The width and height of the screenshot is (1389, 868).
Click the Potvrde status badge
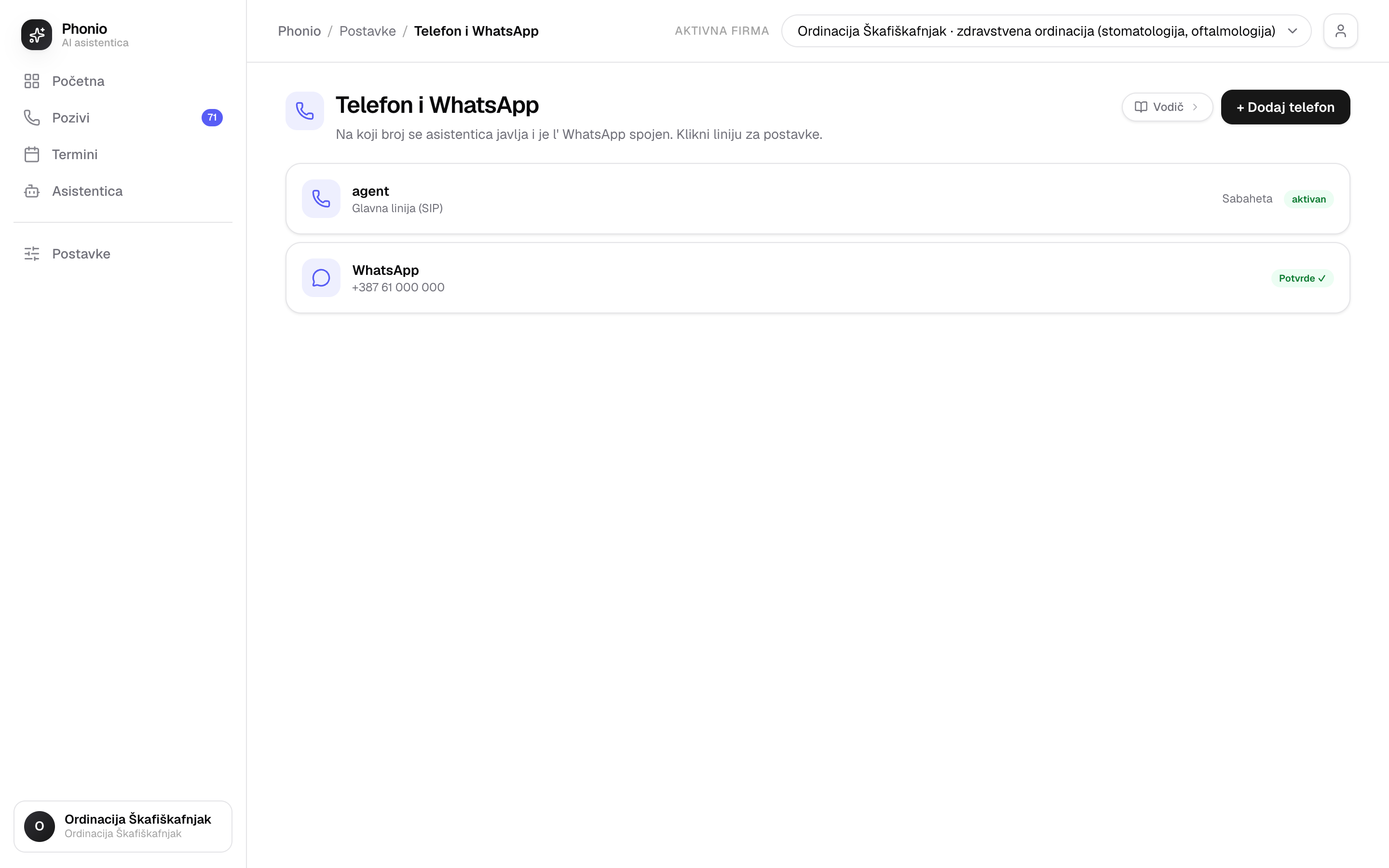(x=1302, y=278)
